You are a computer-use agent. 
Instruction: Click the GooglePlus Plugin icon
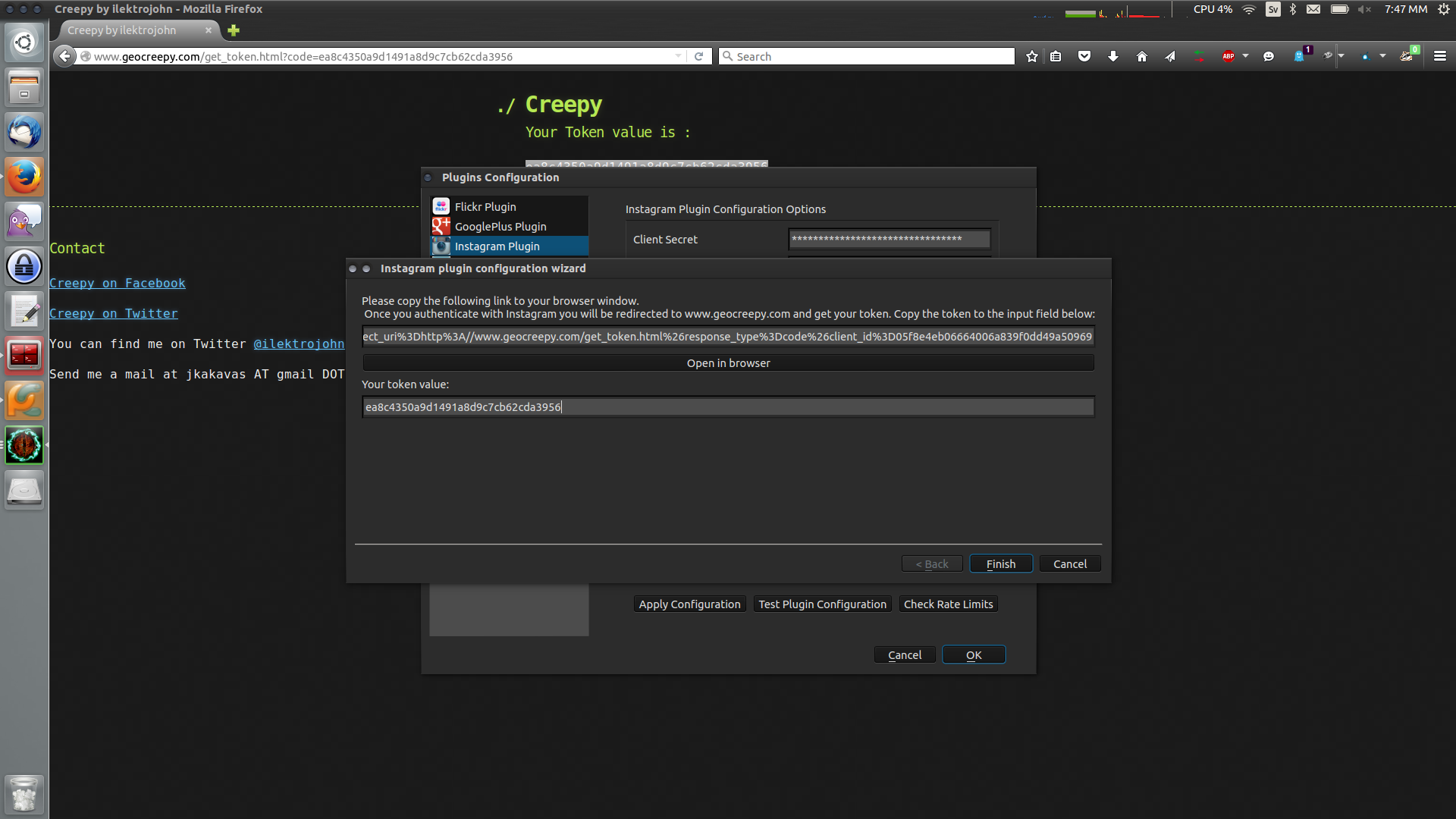440,226
